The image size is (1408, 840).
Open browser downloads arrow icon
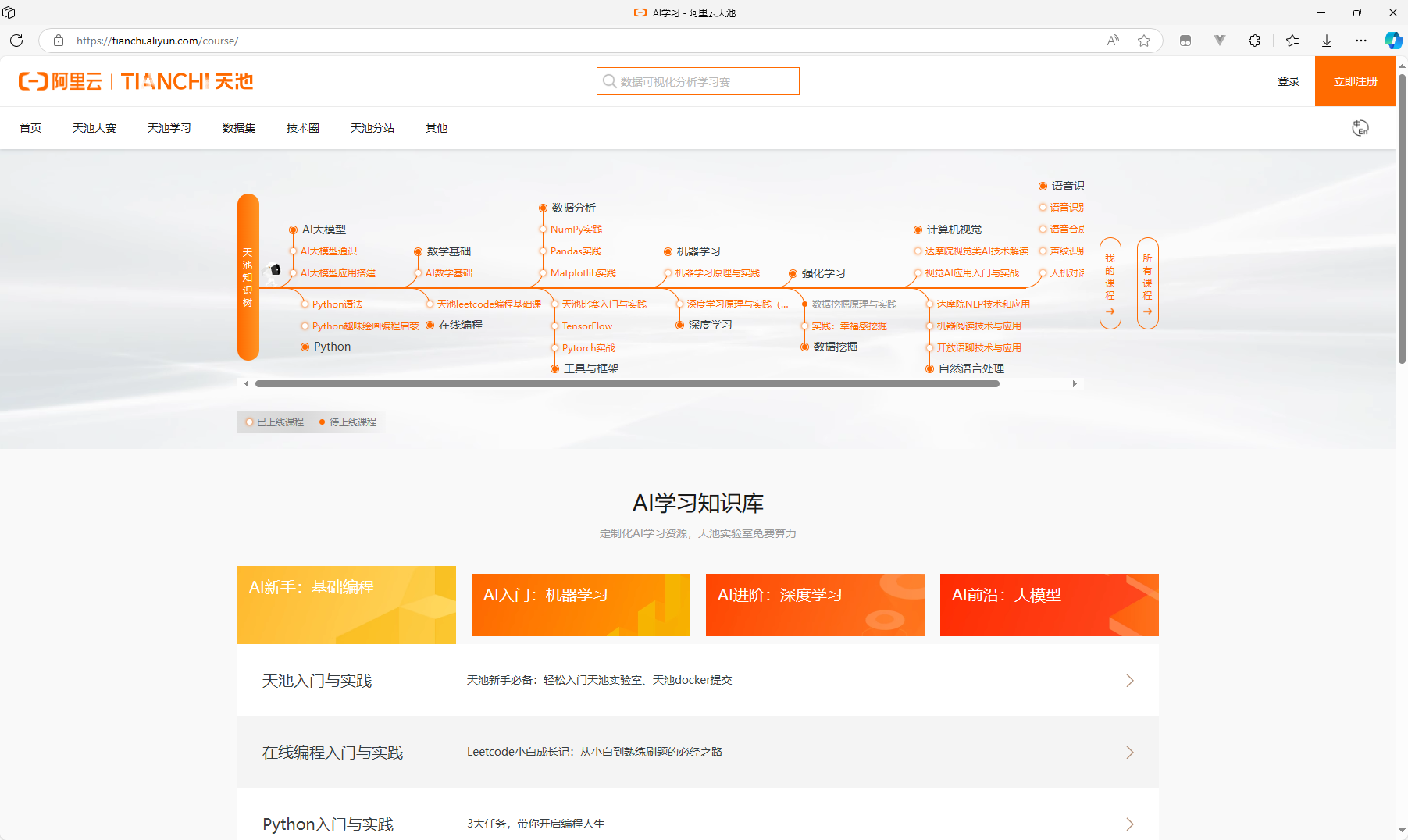click(1326, 41)
